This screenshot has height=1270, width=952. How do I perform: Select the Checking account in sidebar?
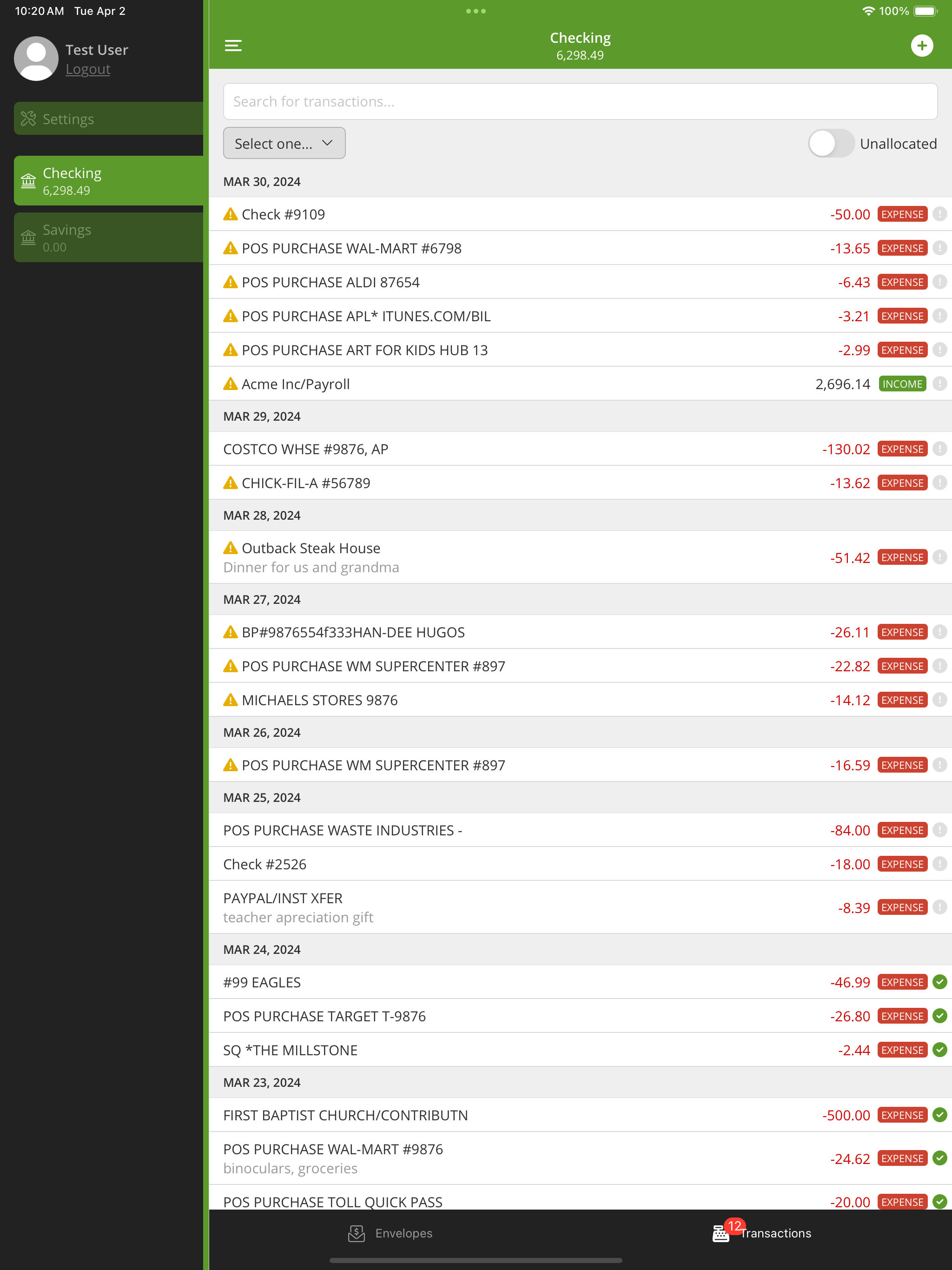[108, 181]
